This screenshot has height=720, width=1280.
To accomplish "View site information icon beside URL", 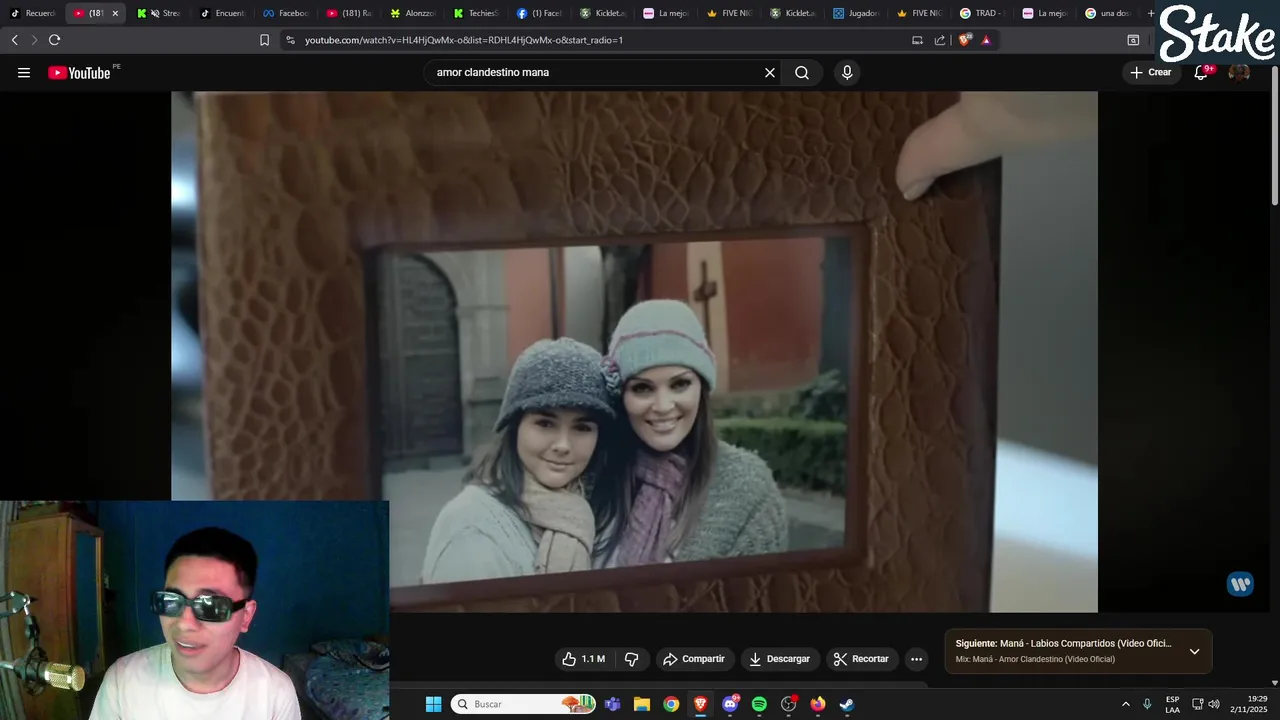I will tap(290, 40).
